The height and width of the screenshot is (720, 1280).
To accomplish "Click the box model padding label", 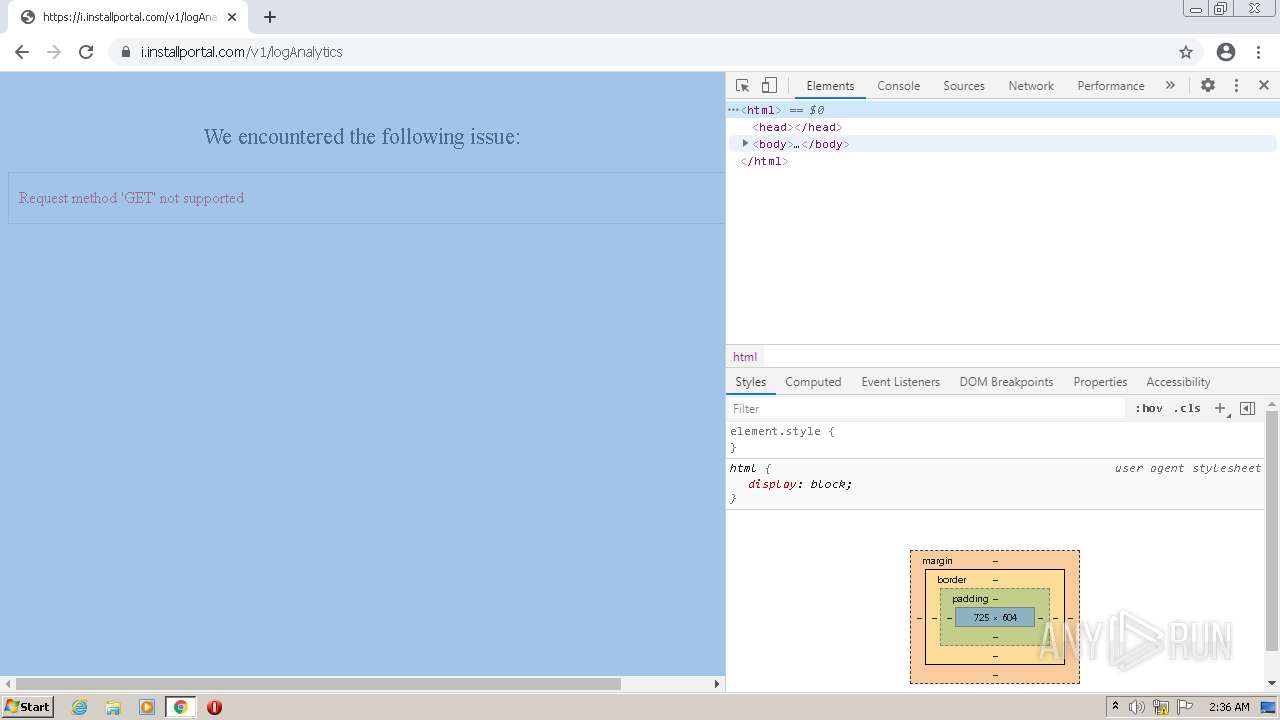I will click(970, 599).
